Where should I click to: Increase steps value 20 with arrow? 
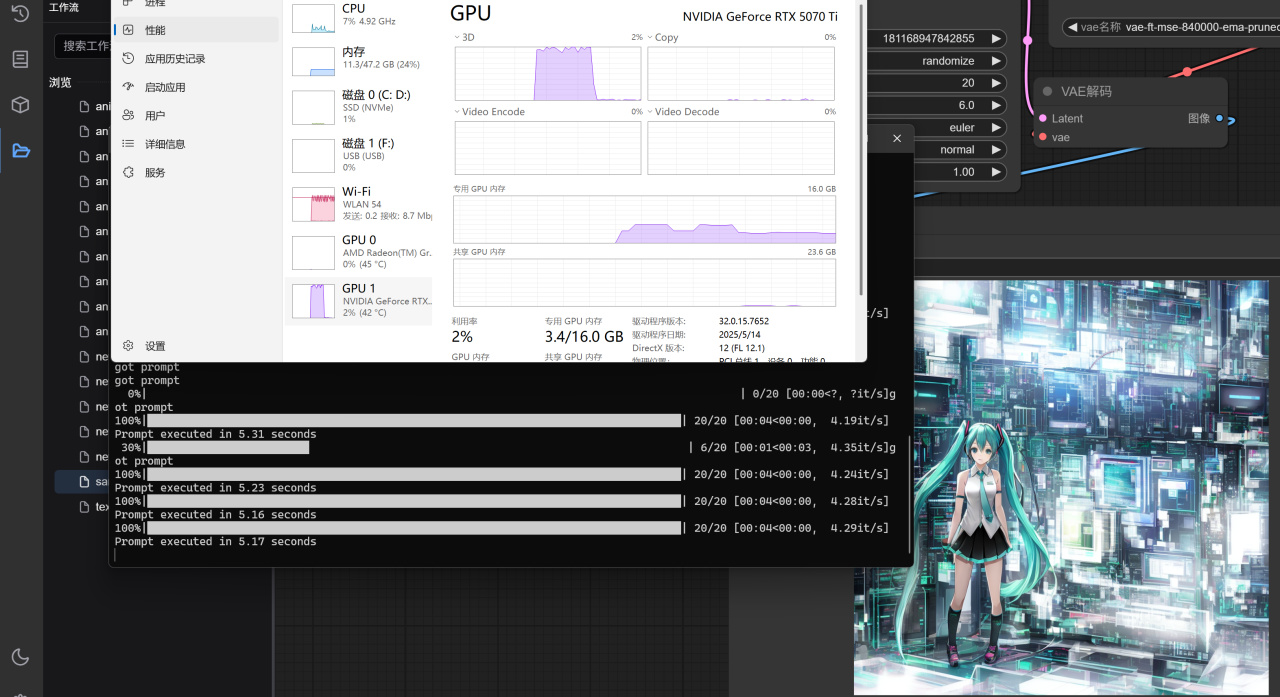996,83
